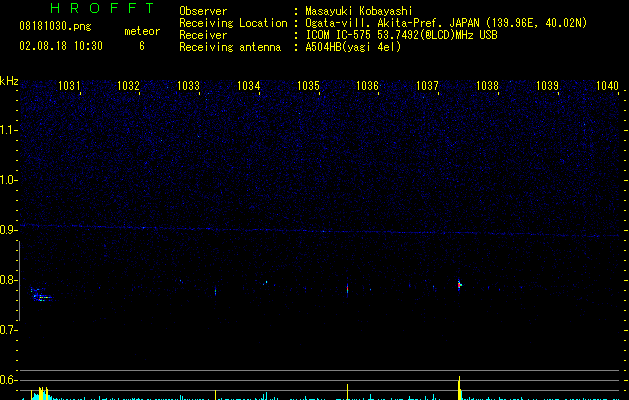Click the meteor label

click(142, 31)
